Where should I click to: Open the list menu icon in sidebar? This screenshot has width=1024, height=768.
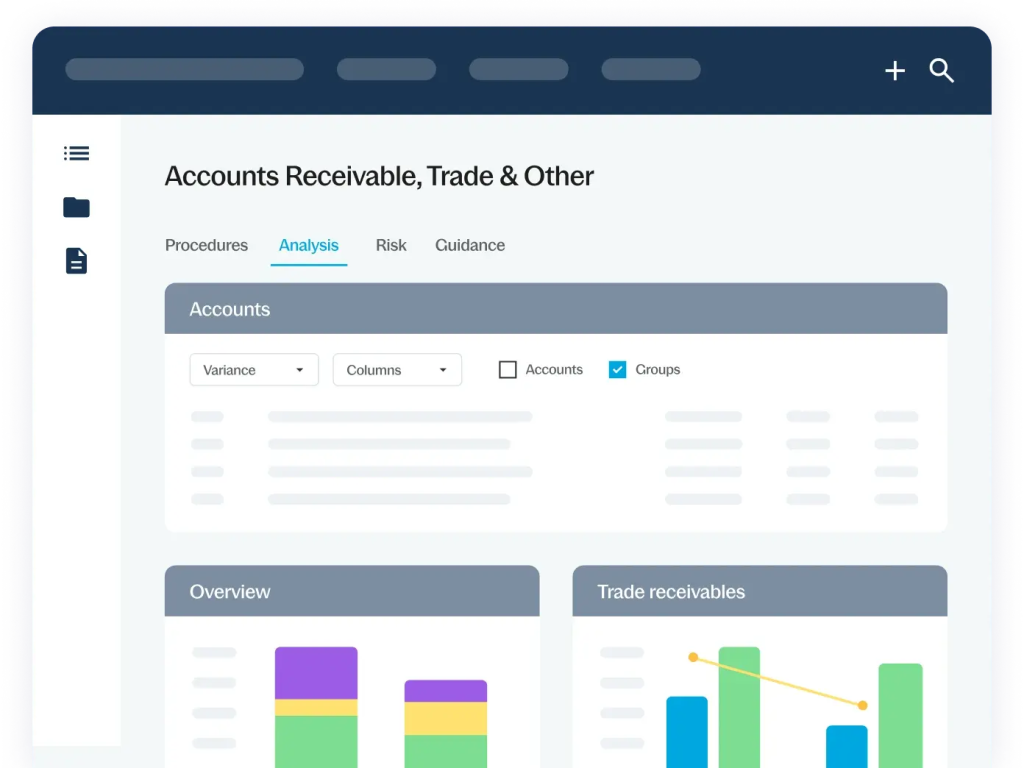[x=76, y=153]
